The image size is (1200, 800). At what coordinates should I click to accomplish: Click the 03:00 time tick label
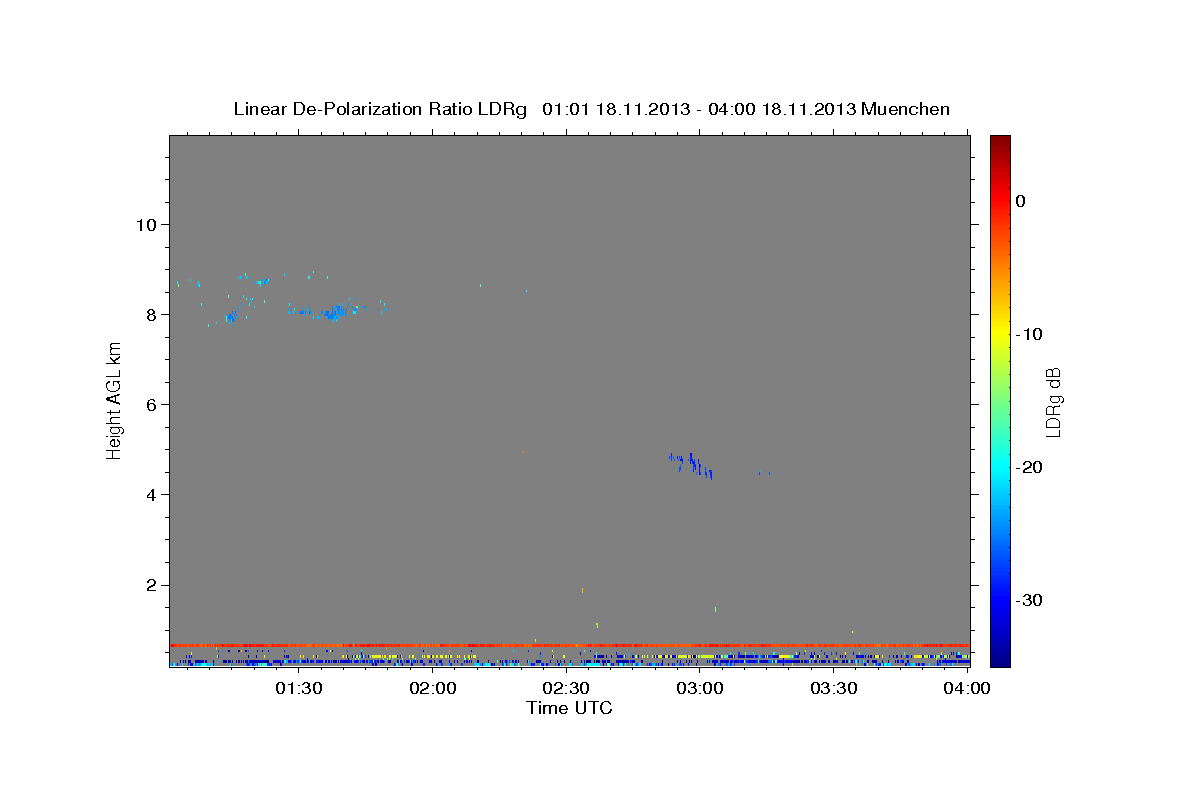(x=699, y=688)
